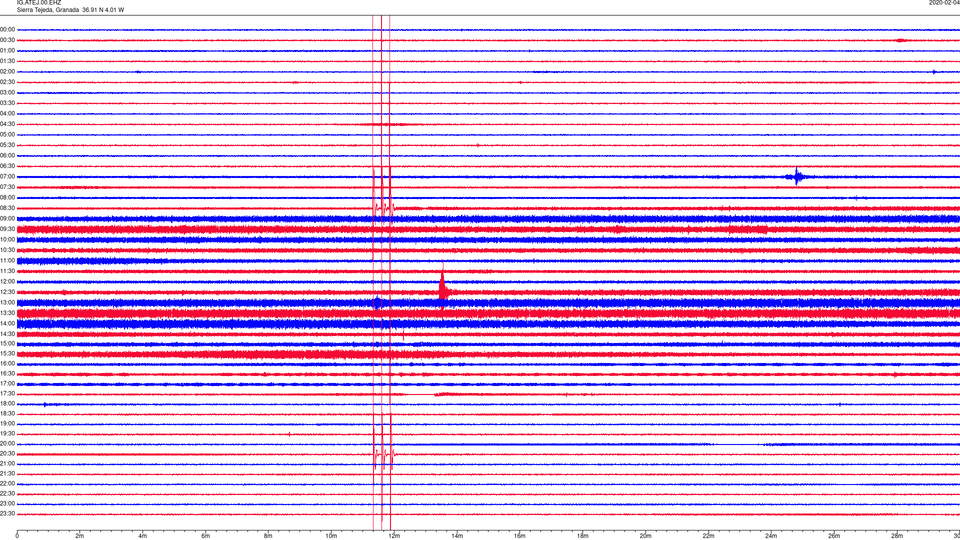
Task: Click the 24m tick on time axis
Action: (x=771, y=536)
